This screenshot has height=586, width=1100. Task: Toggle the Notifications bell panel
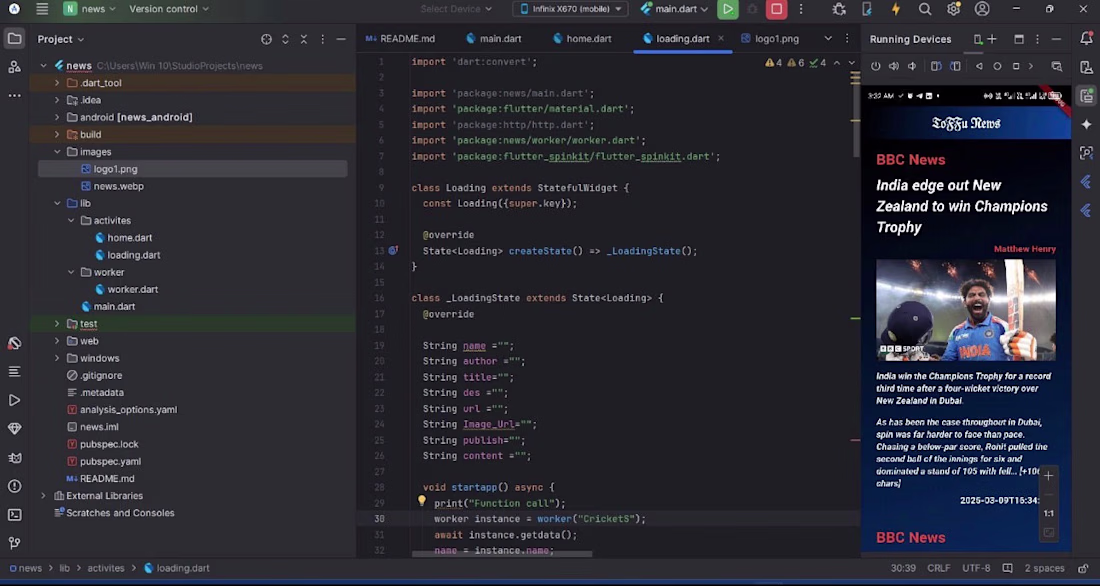[1086, 39]
